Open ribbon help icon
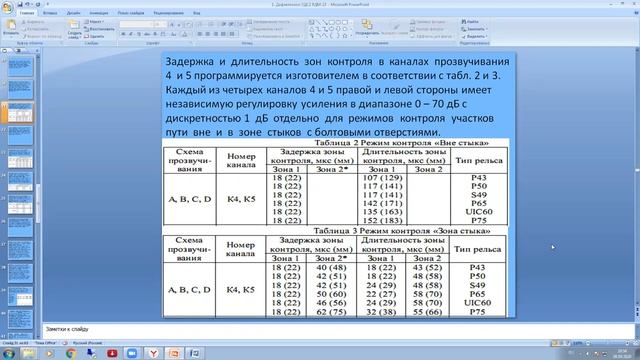Screen dimensions: 640x360 pos(636,13)
